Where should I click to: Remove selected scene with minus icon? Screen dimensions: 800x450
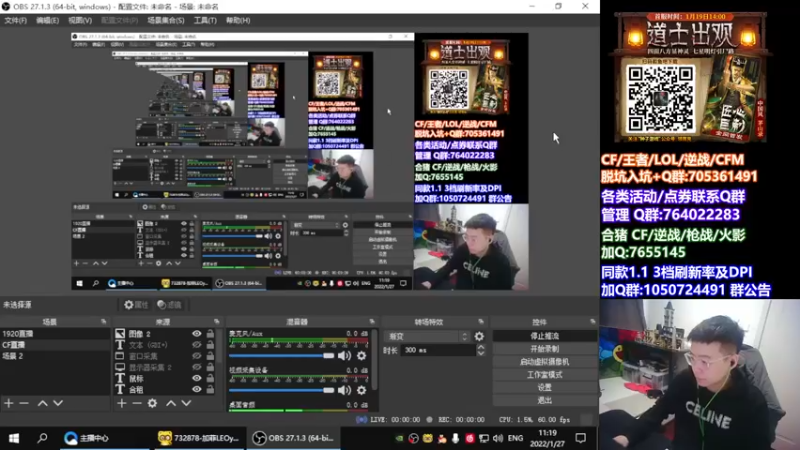(x=24, y=403)
